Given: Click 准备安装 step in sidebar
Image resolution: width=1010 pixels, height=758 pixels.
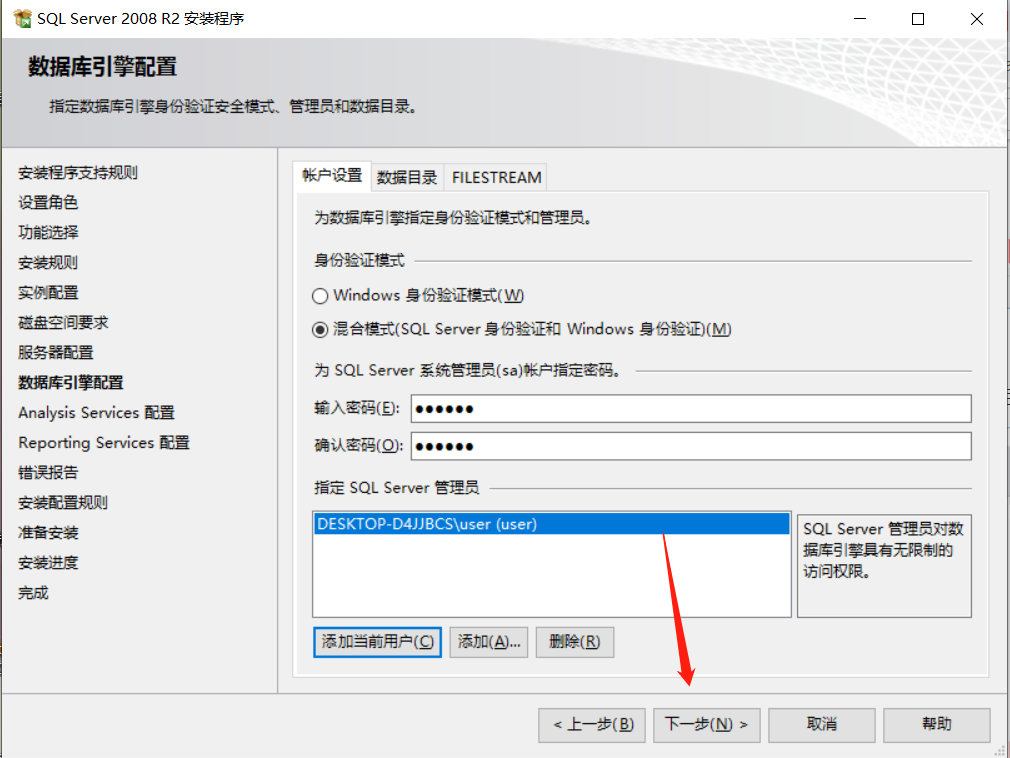Looking at the screenshot, I should coord(48,533).
